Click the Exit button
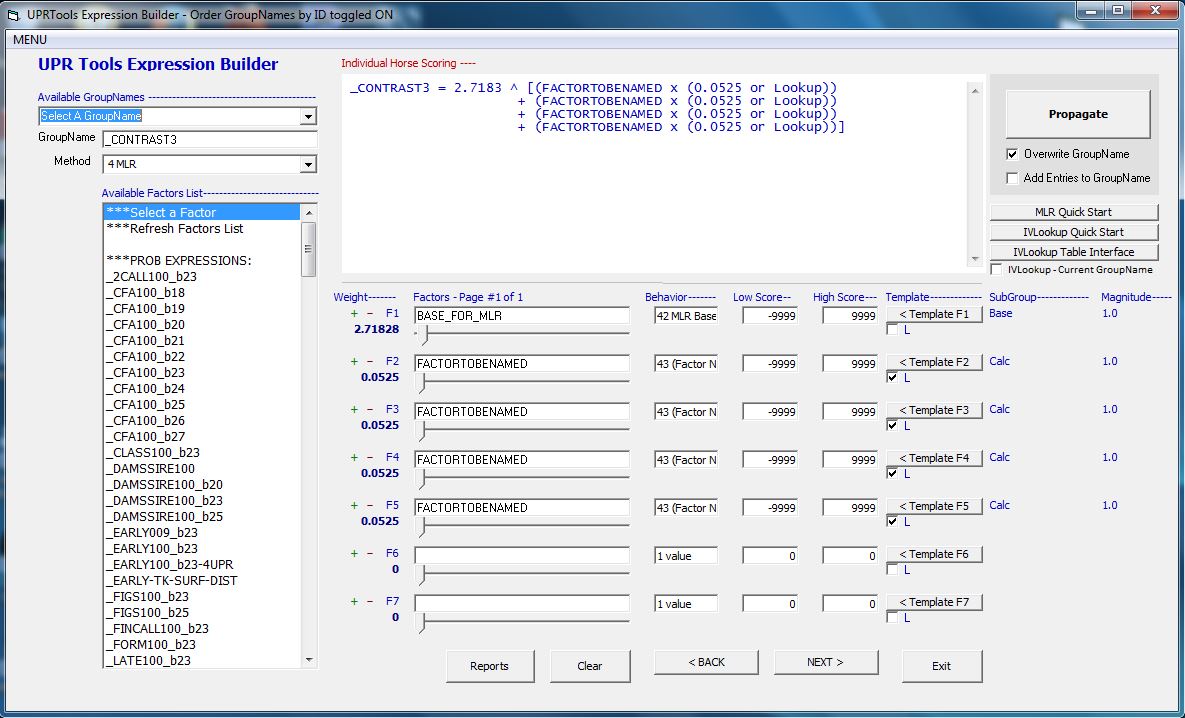This screenshot has height=718, width=1185. coord(942,666)
